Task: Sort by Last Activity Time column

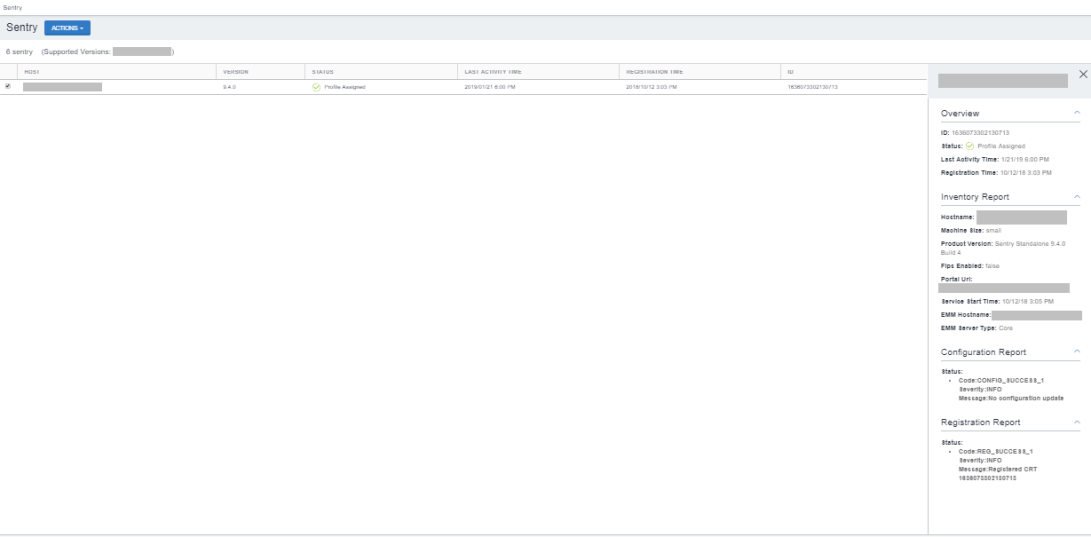Action: click(x=493, y=72)
